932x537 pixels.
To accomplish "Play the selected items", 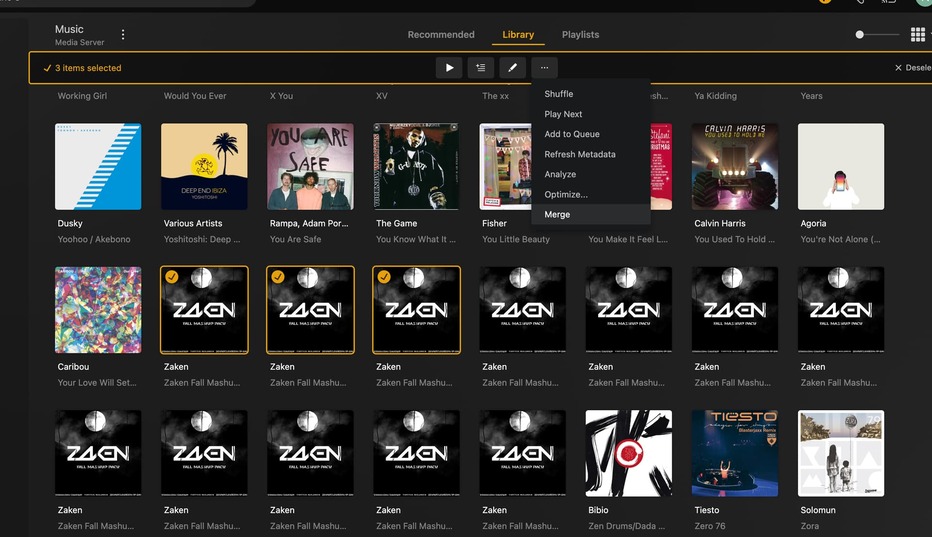I will (x=449, y=68).
